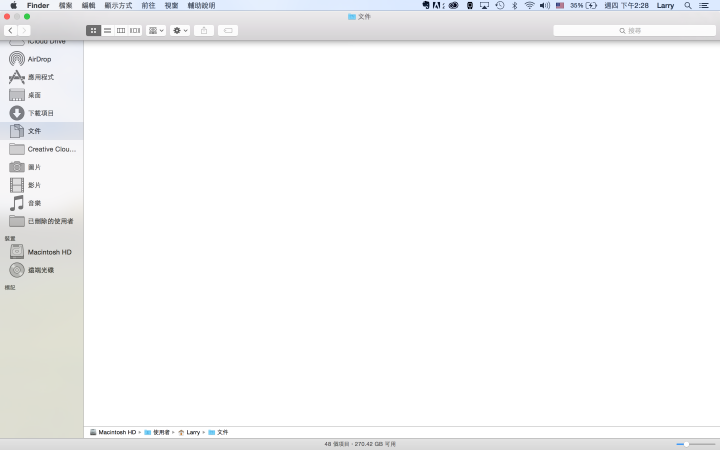Click the Wi-Fi menu bar icon
The width and height of the screenshot is (720, 450).
(x=529, y=6)
